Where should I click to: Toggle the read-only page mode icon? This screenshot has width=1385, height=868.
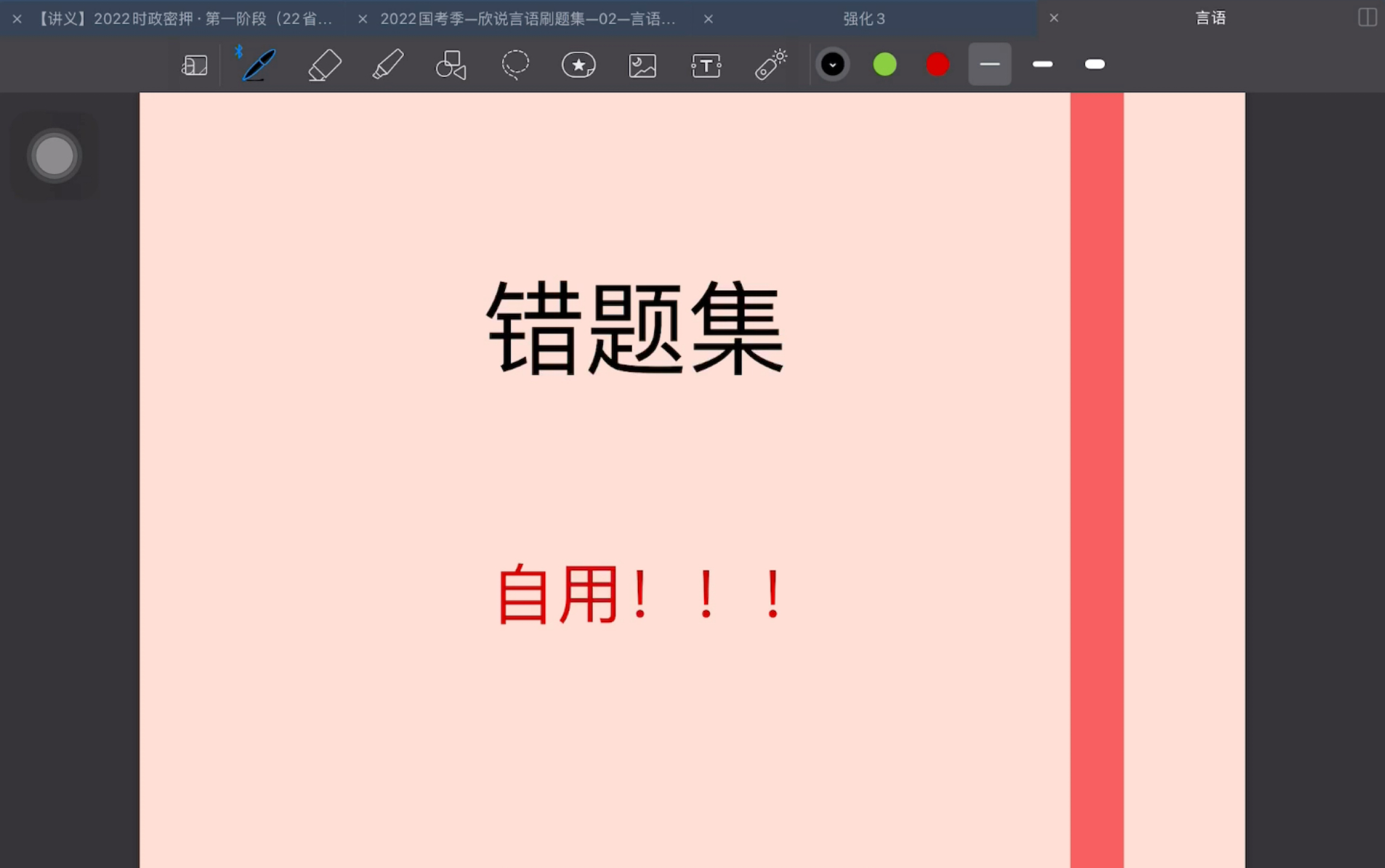click(195, 65)
